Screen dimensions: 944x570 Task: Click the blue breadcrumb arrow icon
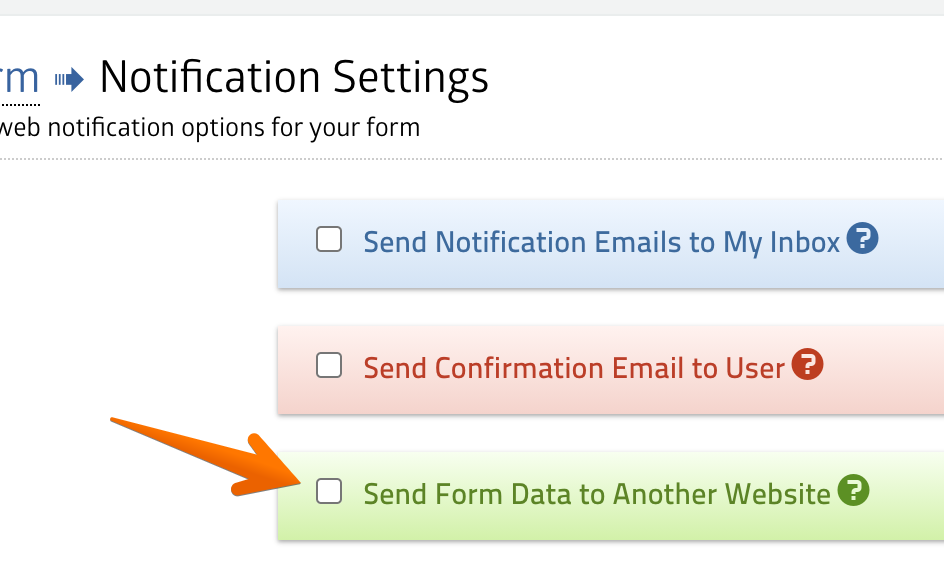[x=69, y=79]
